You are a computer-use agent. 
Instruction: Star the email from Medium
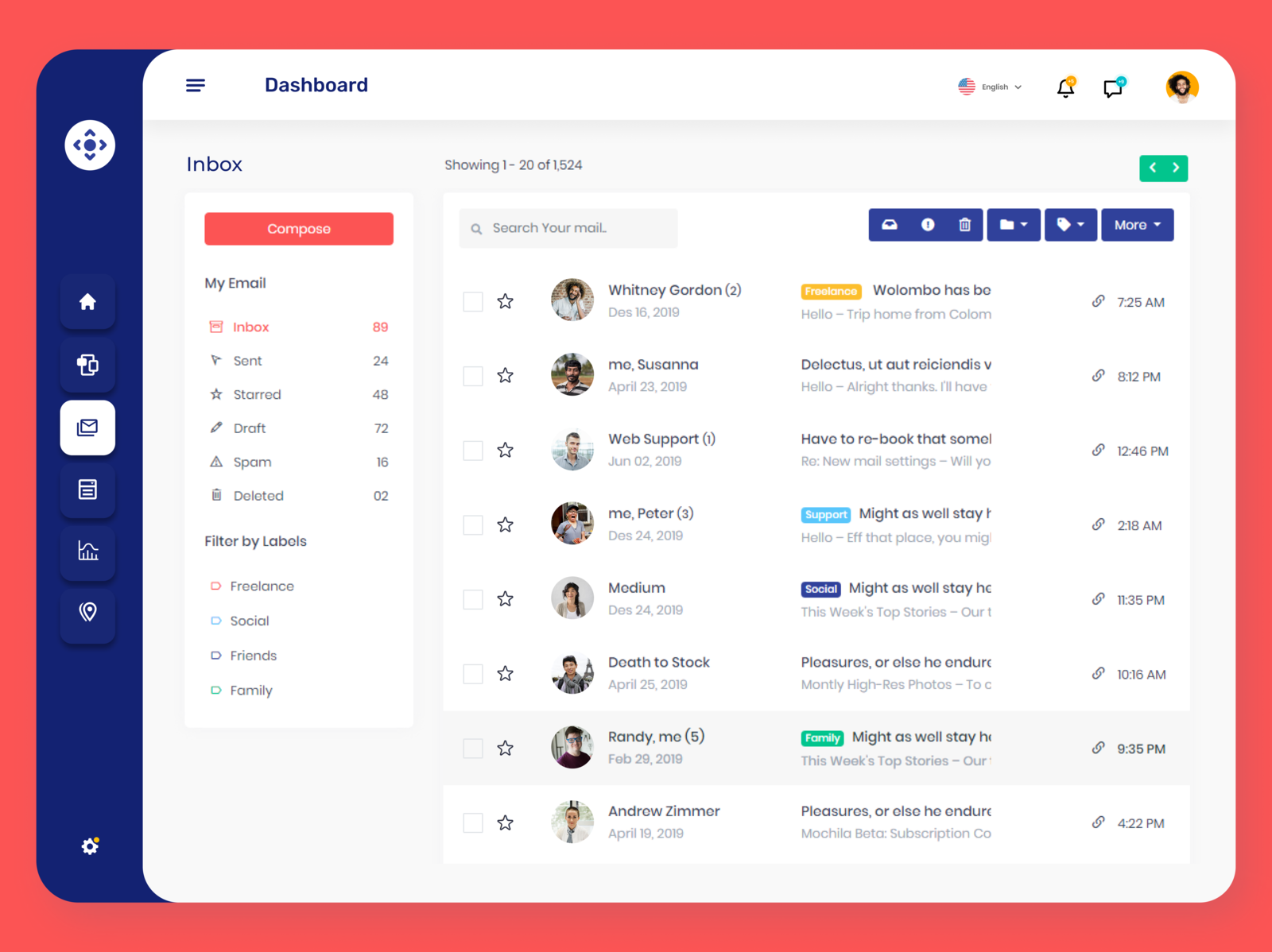[506, 598]
